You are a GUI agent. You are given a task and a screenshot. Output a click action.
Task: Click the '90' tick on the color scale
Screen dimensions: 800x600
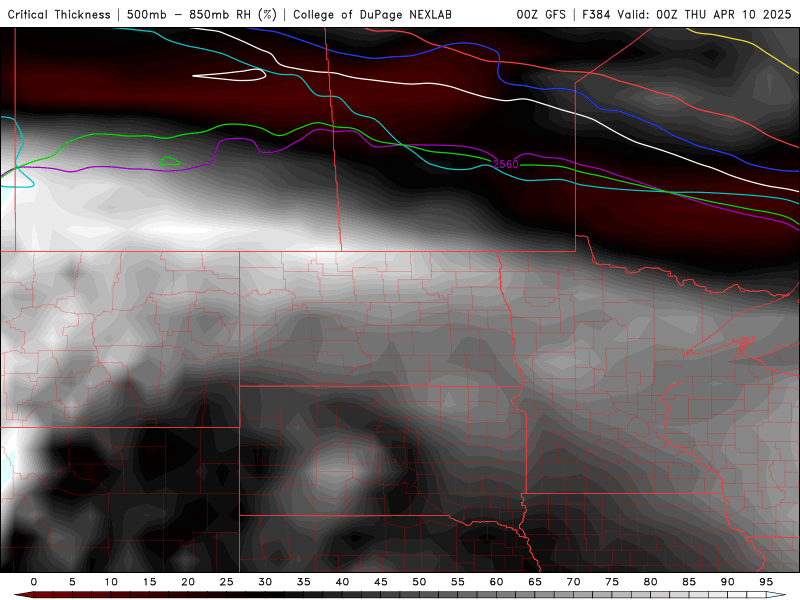click(x=728, y=582)
